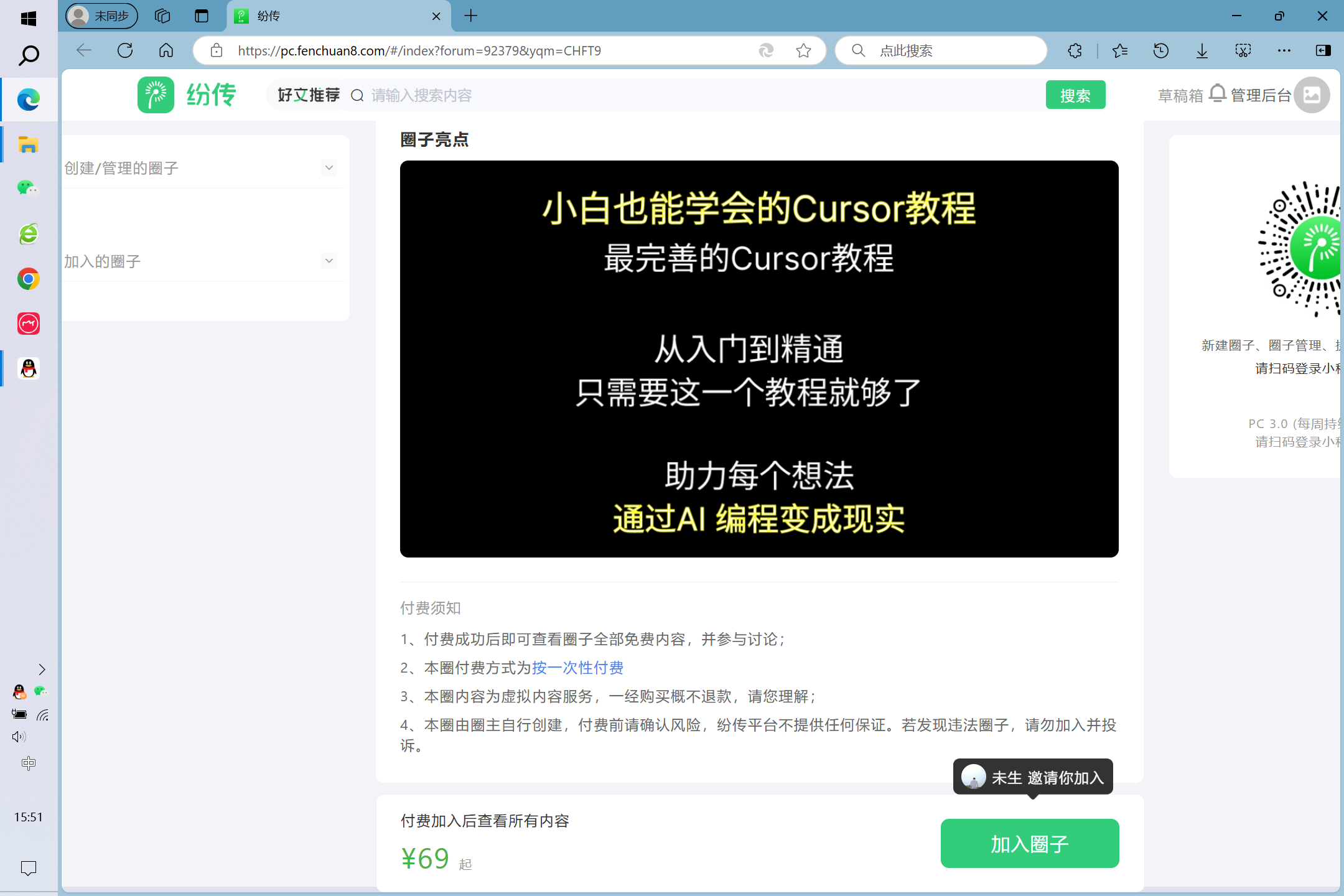Open the screenshot capture tool icon
This screenshot has height=896, width=1344.
[x=1243, y=50]
